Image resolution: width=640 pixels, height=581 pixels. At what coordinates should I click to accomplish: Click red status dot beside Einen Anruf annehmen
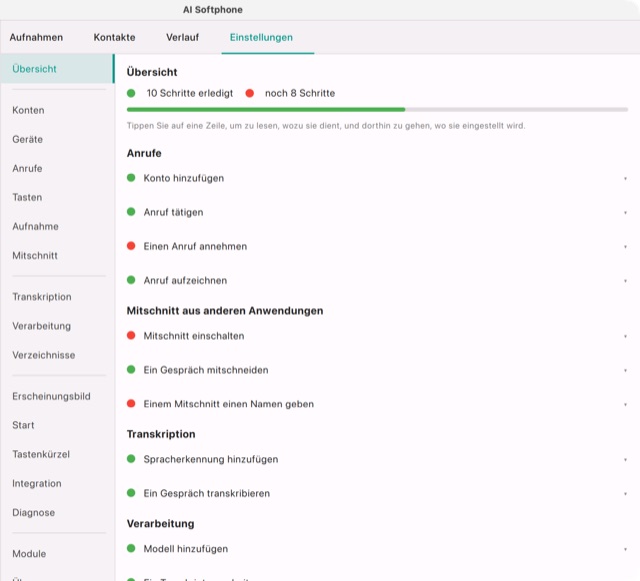tap(131, 246)
